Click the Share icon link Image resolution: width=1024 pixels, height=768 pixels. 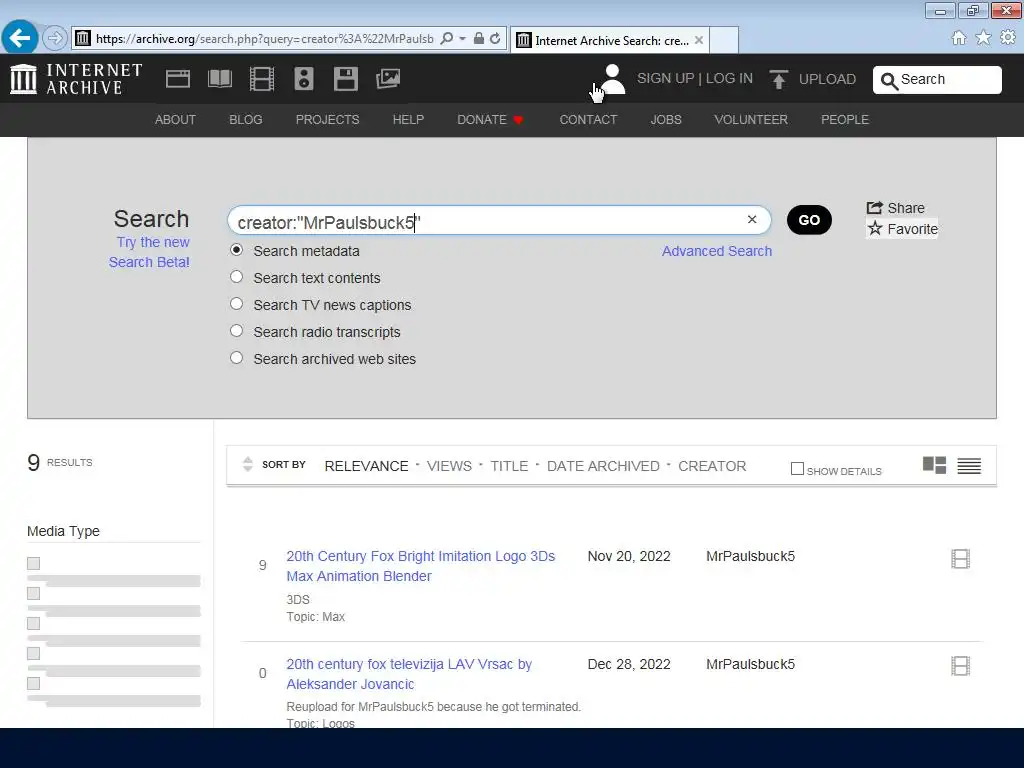tap(895, 208)
